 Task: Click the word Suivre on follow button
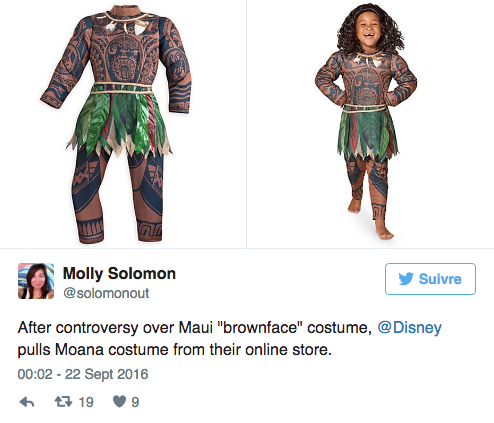pos(440,279)
